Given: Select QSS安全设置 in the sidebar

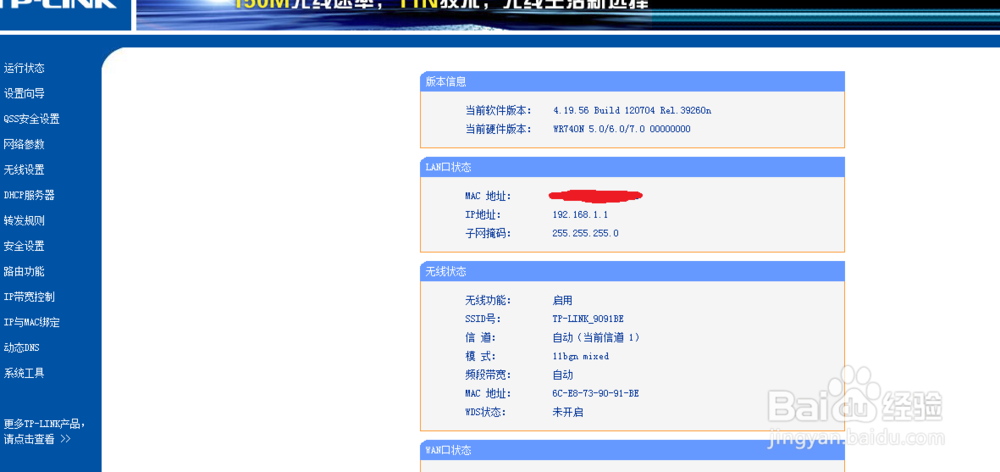Looking at the screenshot, I should point(32,119).
